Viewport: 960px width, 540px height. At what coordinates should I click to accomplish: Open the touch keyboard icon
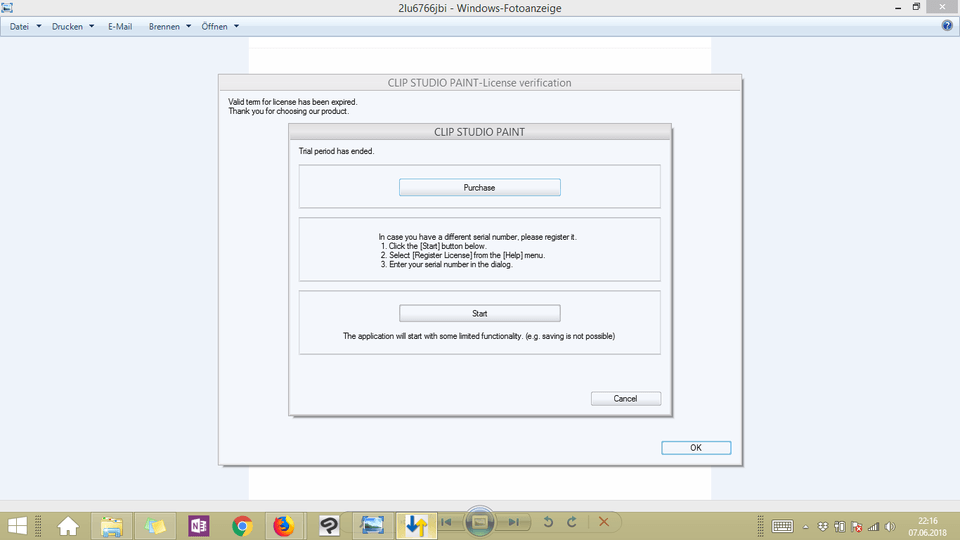tap(782, 526)
